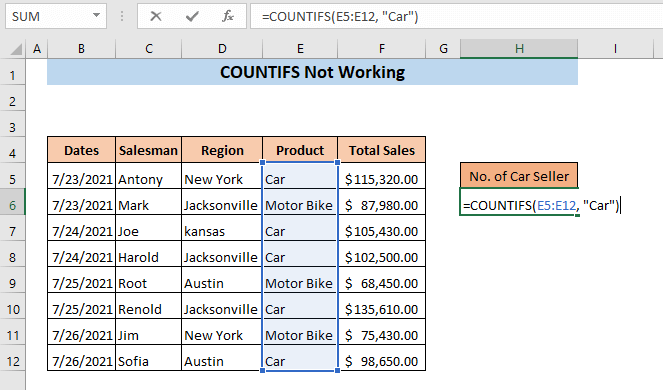Select column I header
Viewport: 663px width, 390px height.
[x=615, y=49]
